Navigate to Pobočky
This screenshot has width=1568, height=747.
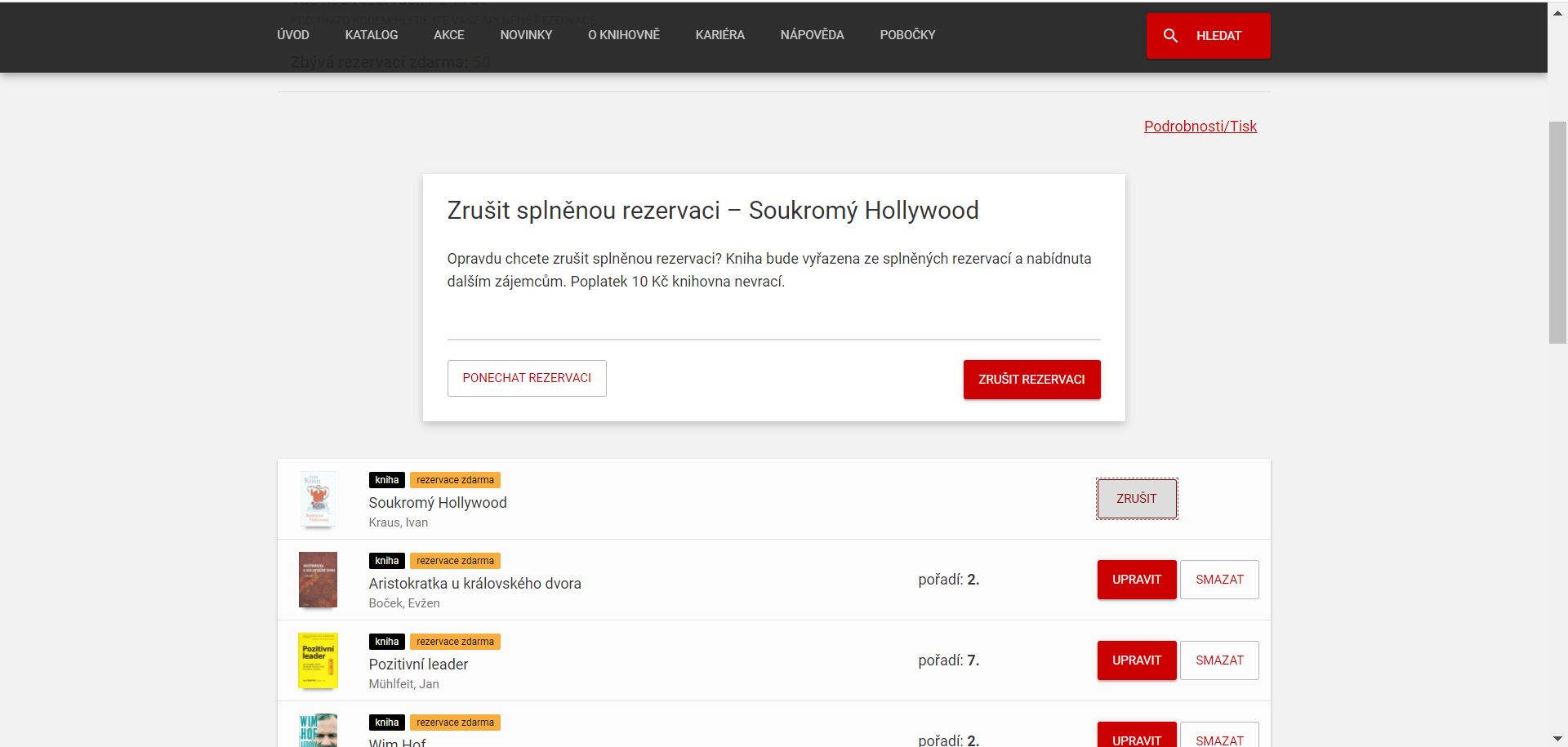click(x=907, y=35)
